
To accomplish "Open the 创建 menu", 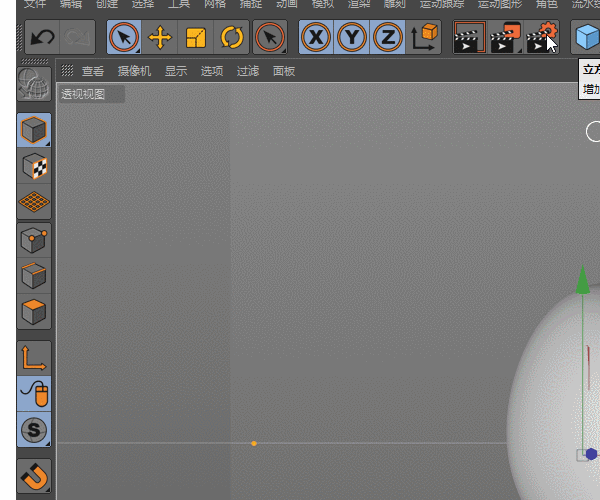I will pyautogui.click(x=107, y=4).
